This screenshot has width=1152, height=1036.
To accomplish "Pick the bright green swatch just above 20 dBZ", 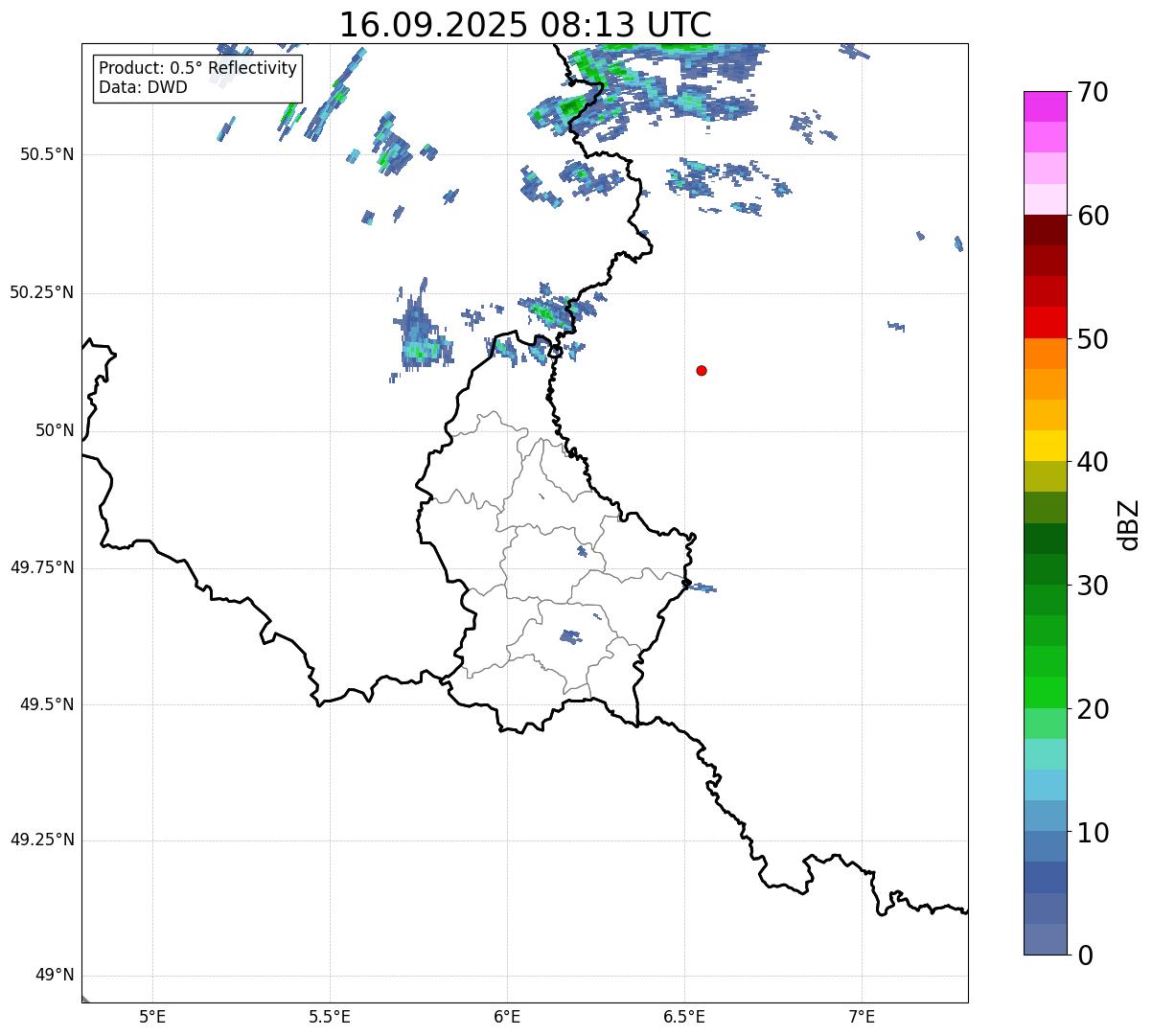I will coord(1045,693).
